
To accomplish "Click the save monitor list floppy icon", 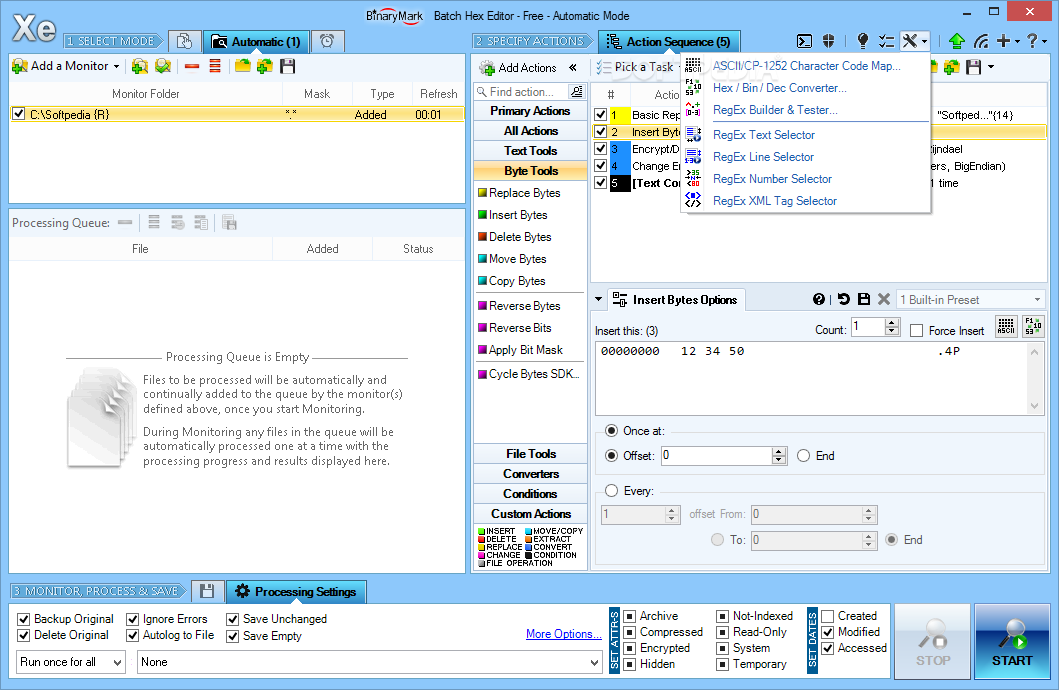I will tap(288, 66).
